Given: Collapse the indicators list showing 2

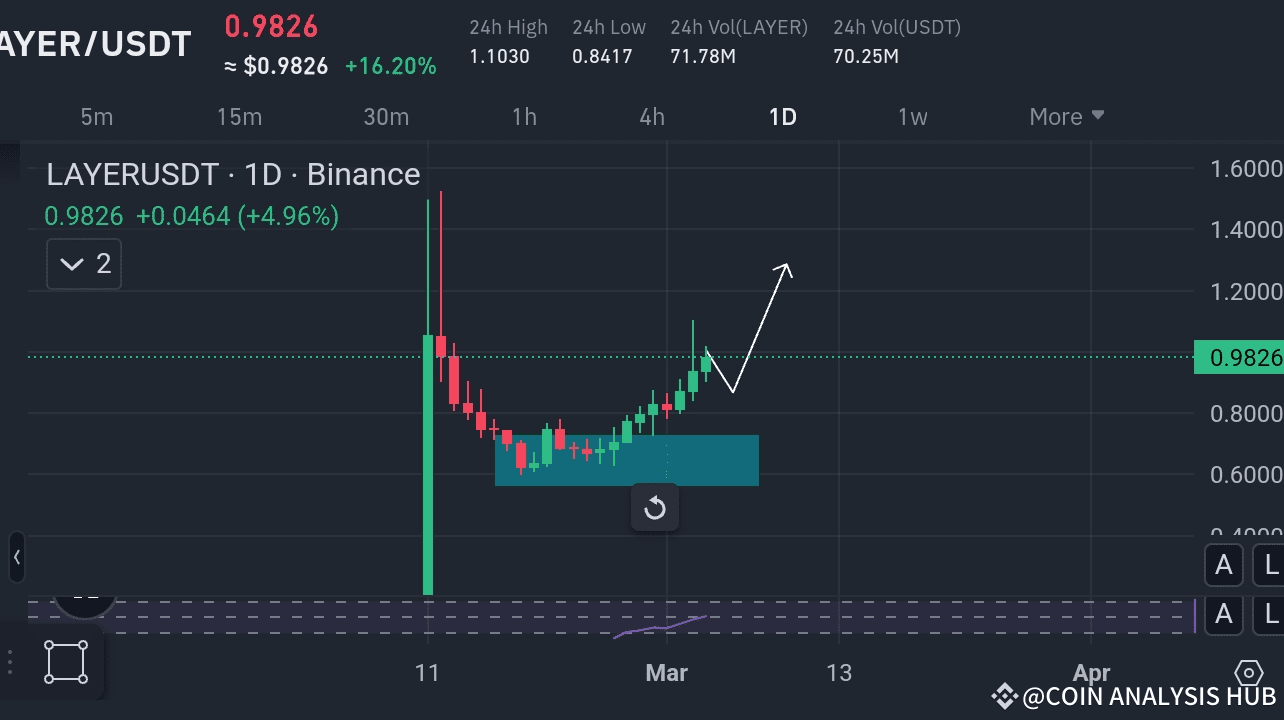Looking at the screenshot, I should click(x=83, y=263).
